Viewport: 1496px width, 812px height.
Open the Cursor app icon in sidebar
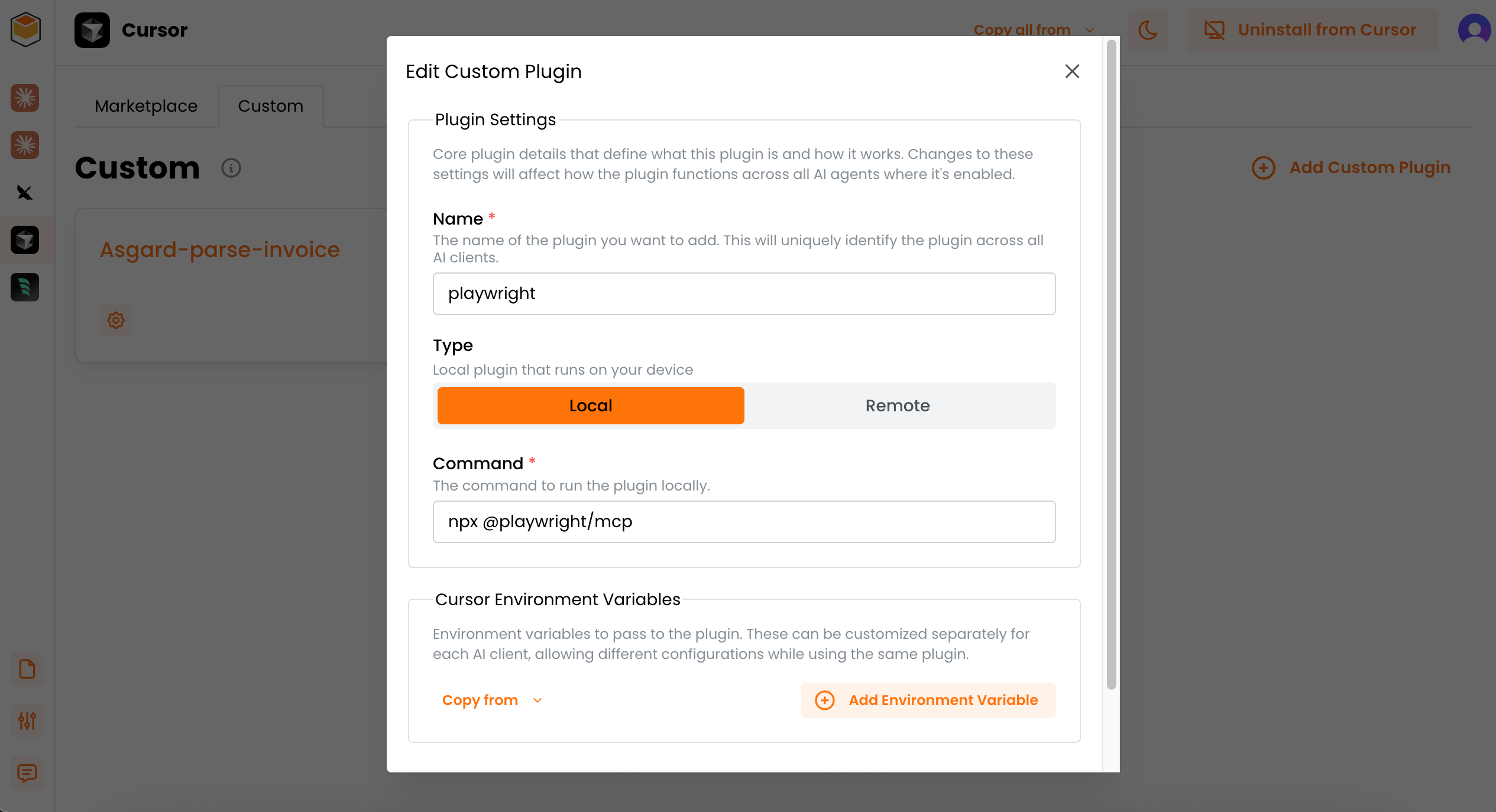(x=25, y=240)
